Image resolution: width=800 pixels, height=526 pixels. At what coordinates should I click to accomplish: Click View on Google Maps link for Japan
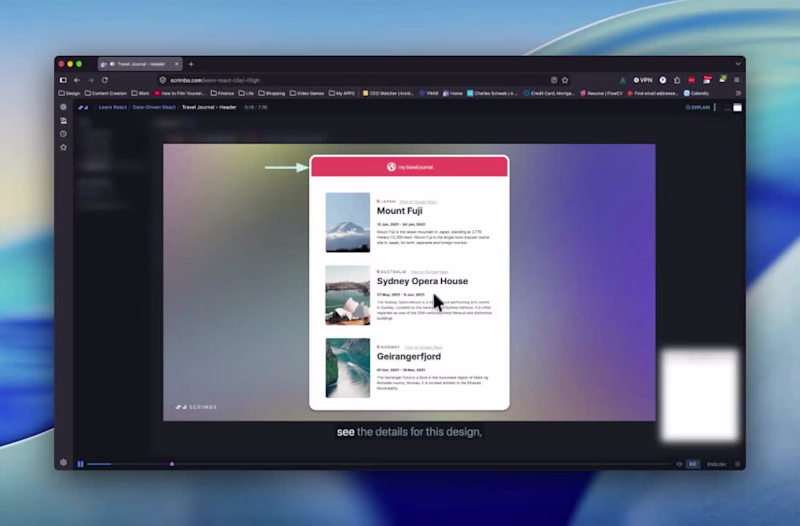pyautogui.click(x=418, y=202)
